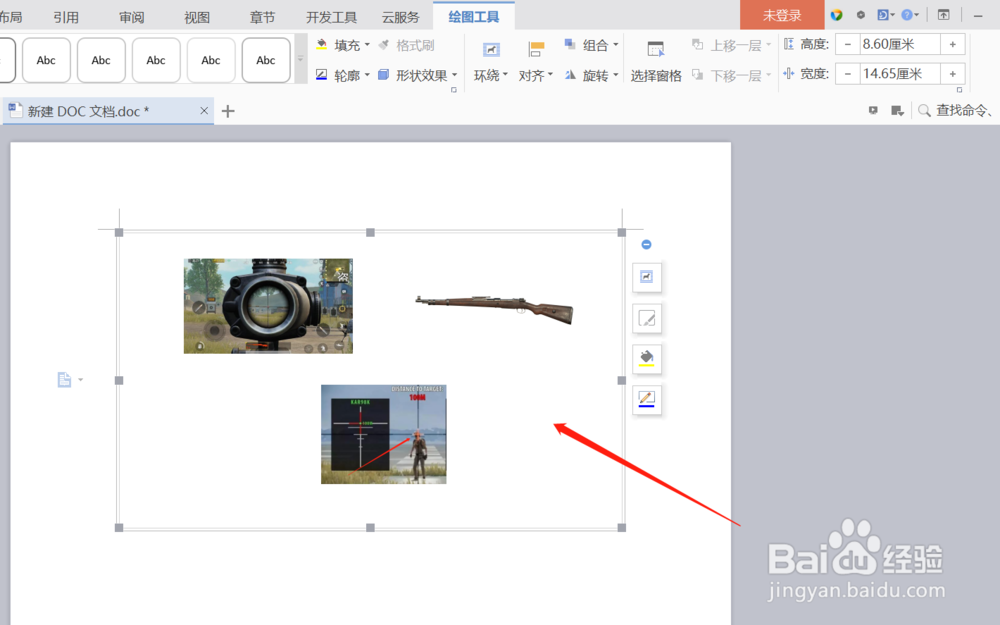Open the 旋转 rotate dropdown
The image size is (1000, 625).
click(x=591, y=75)
